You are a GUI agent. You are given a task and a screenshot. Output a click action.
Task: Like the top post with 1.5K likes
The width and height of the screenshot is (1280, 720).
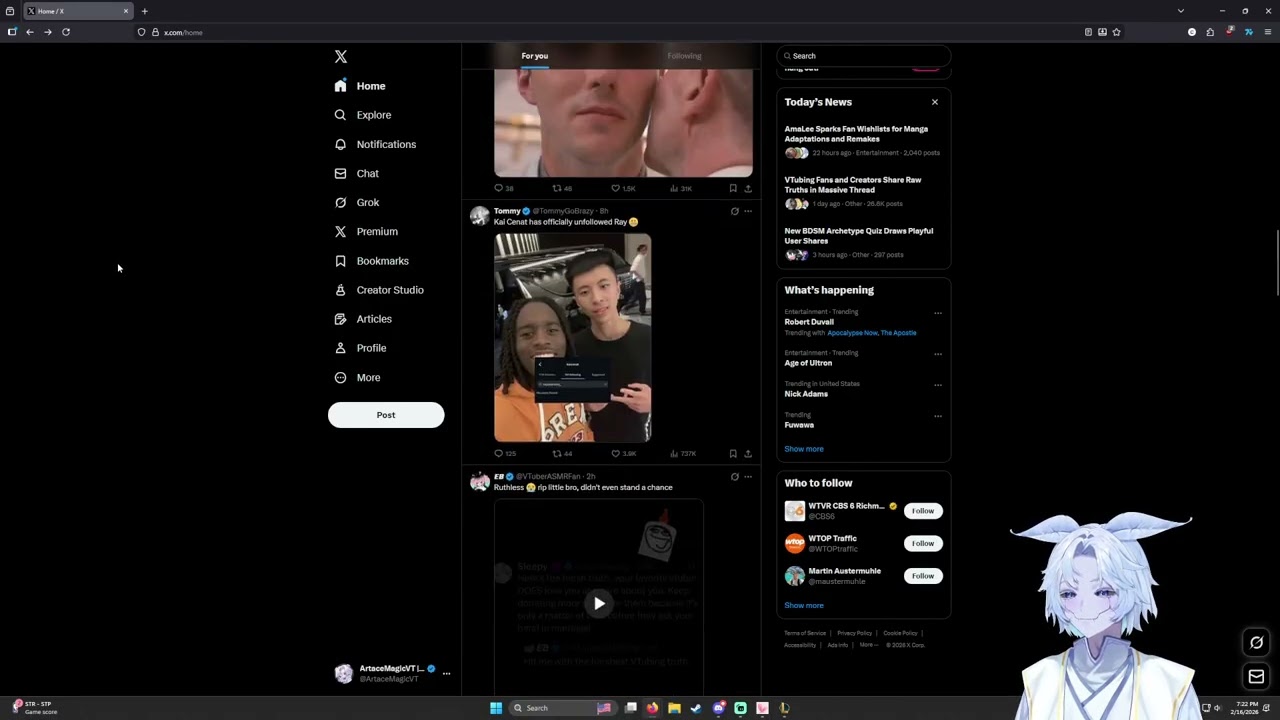623,188
